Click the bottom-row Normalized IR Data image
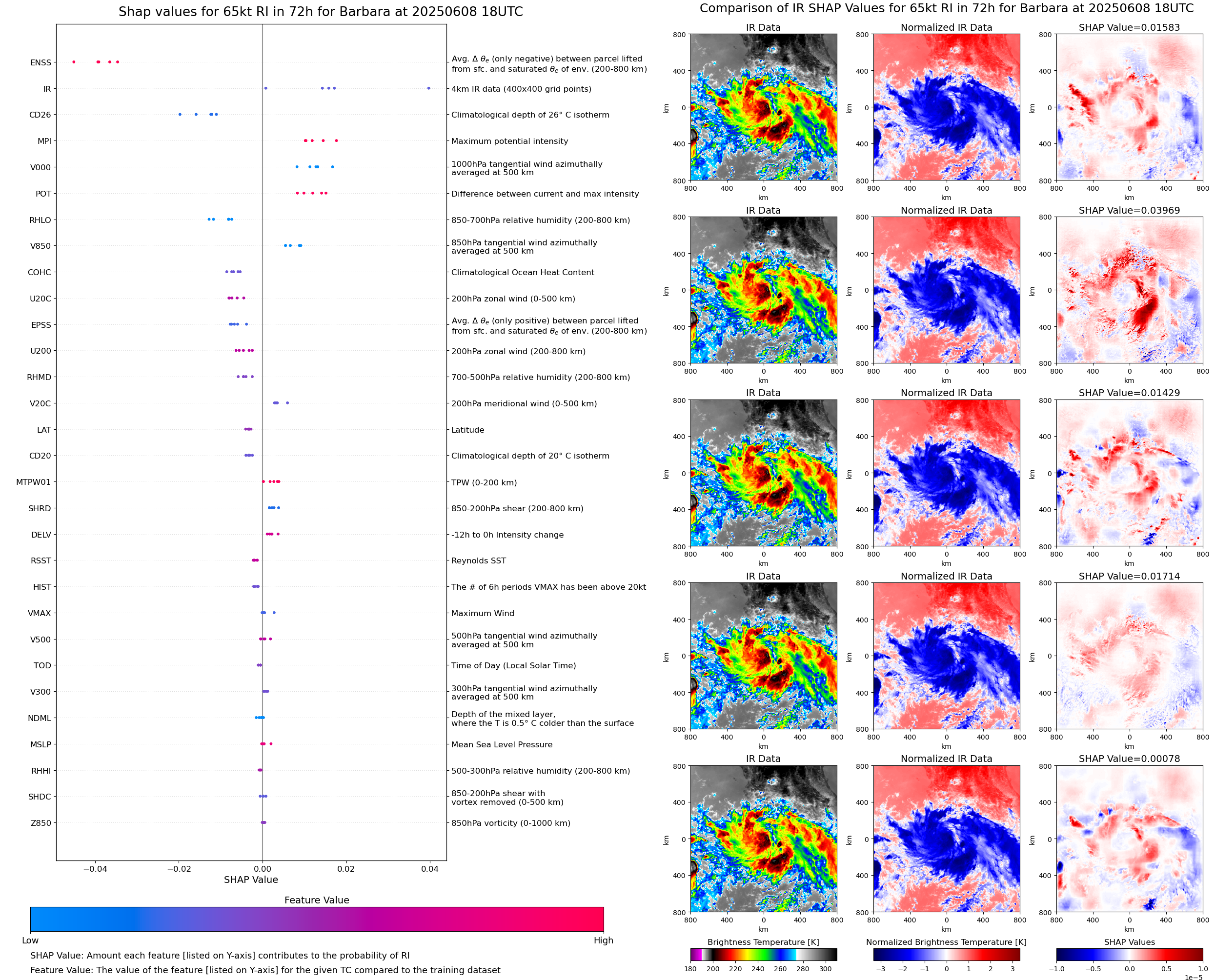This screenshot has height=980, width=1215. 946,839
